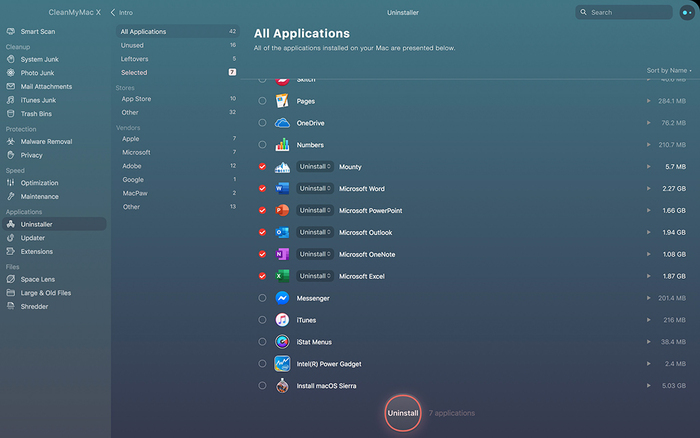The width and height of the screenshot is (700, 438).
Task: Check the OneDrive checkbox
Action: click(x=262, y=123)
